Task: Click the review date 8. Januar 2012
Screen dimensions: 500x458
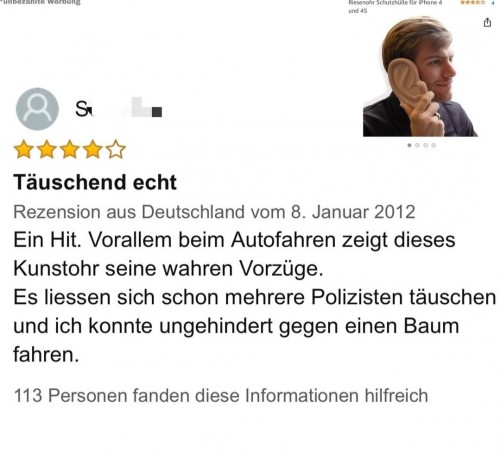Action: tap(353, 212)
